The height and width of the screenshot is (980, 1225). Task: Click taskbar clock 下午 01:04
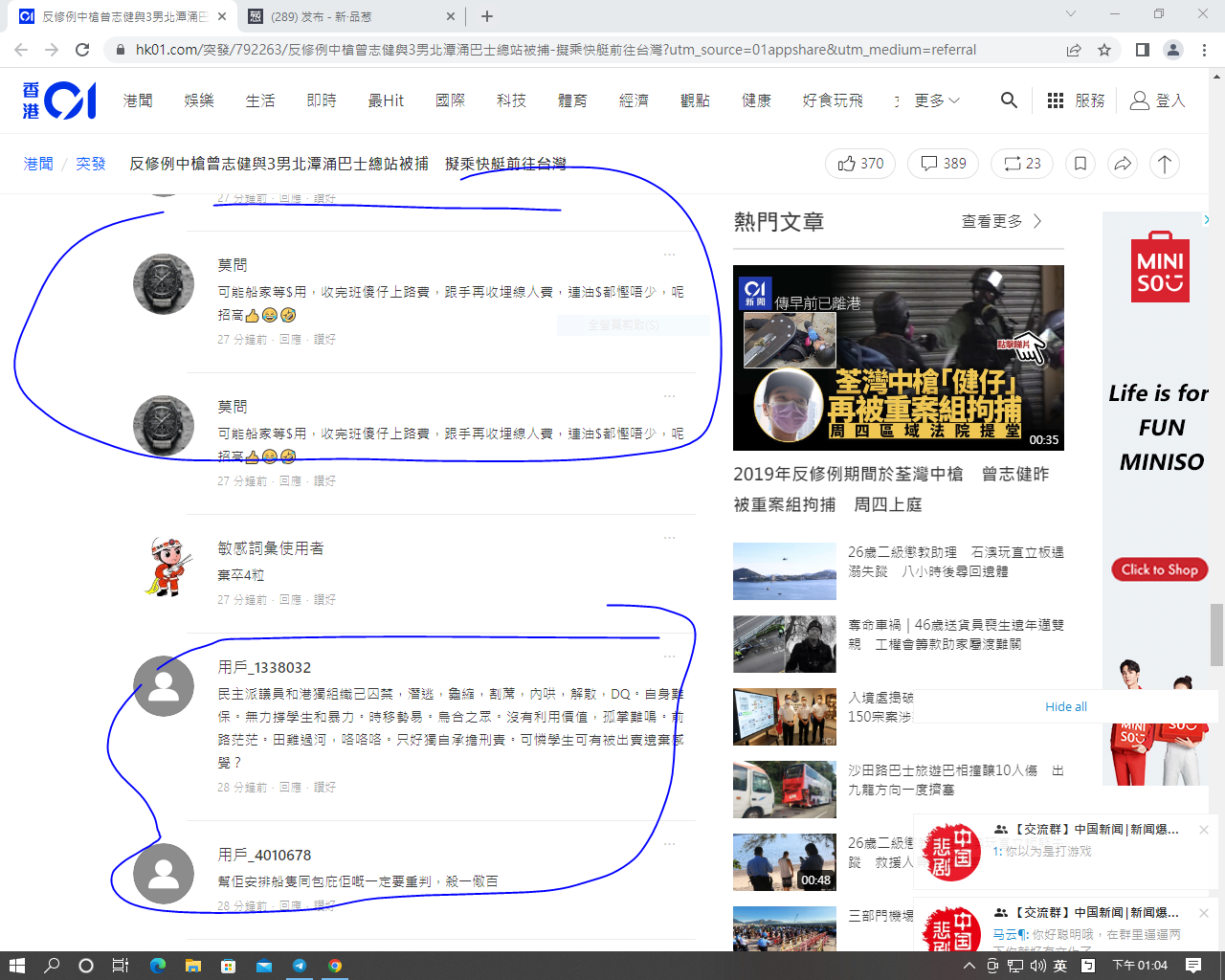(x=1141, y=966)
